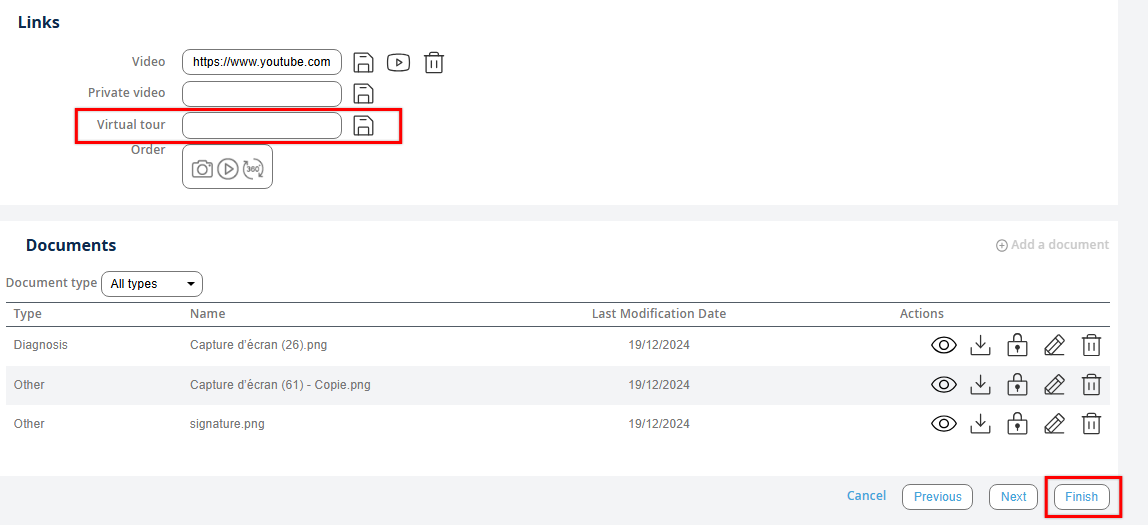Download Capture d'écran (26).png document
This screenshot has width=1148, height=525.
coord(981,345)
